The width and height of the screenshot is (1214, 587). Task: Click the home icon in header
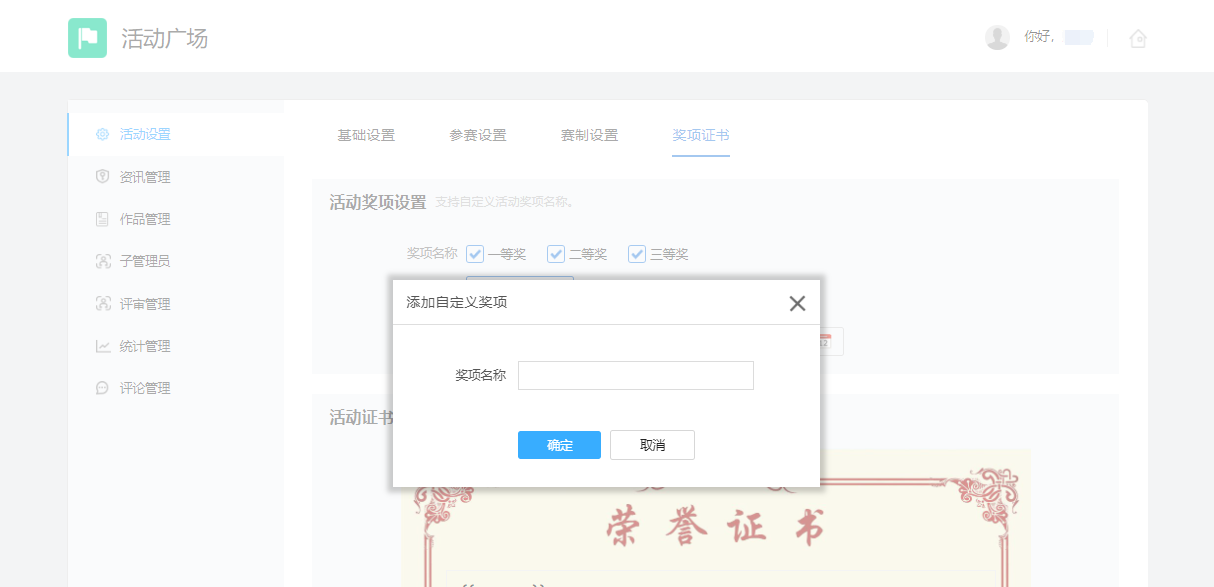(1137, 39)
